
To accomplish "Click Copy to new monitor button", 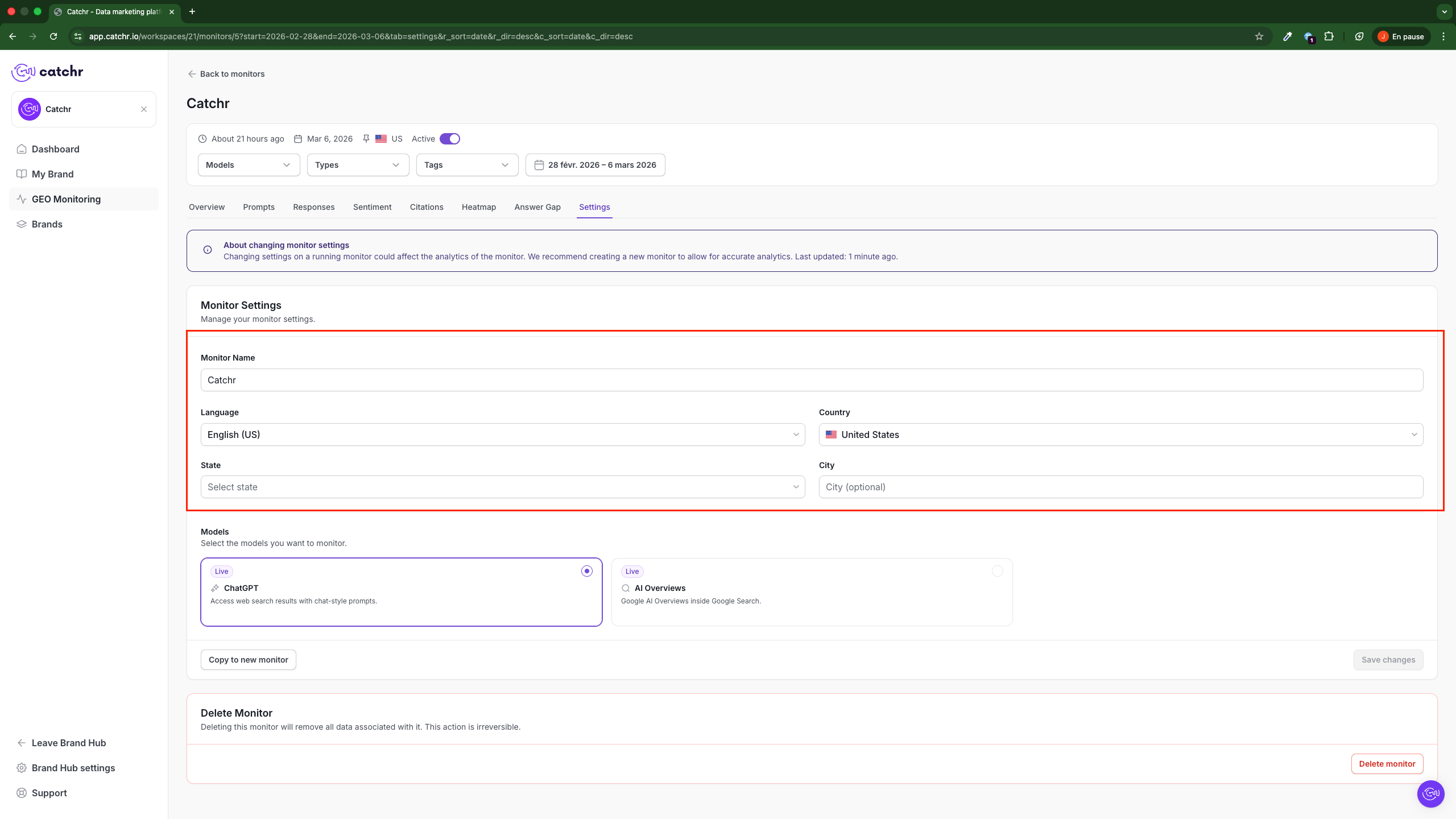I will click(248, 660).
